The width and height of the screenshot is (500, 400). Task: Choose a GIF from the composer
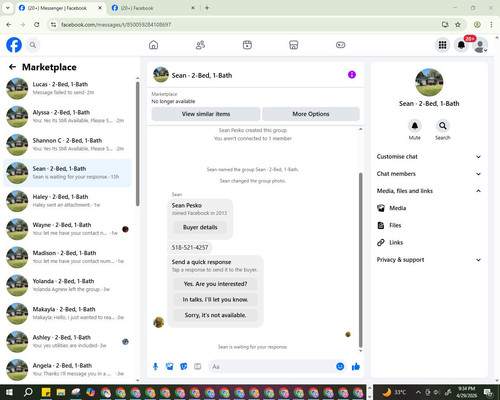(x=198, y=367)
